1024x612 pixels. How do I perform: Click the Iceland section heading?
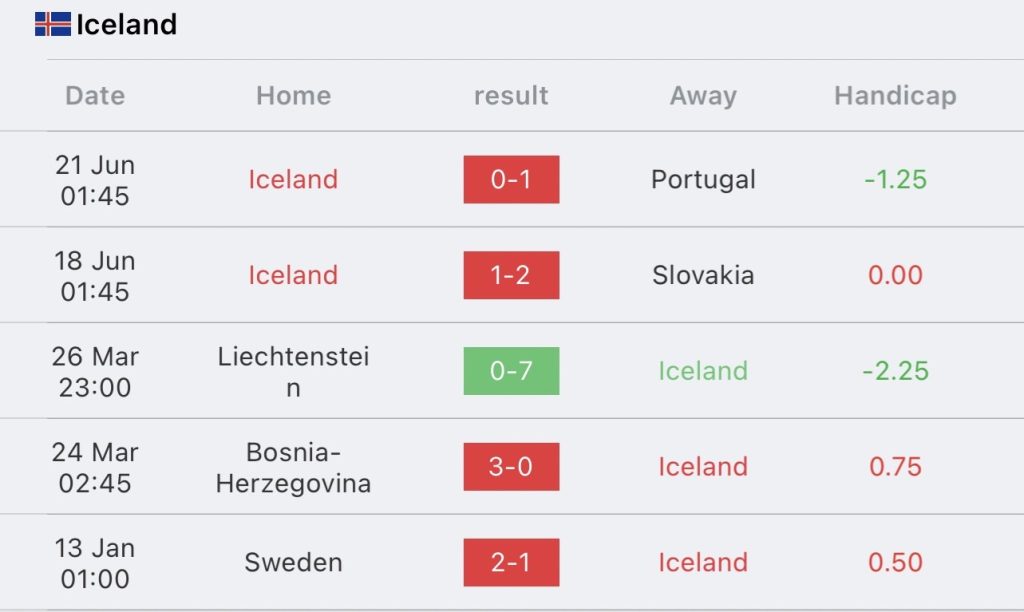tap(126, 24)
